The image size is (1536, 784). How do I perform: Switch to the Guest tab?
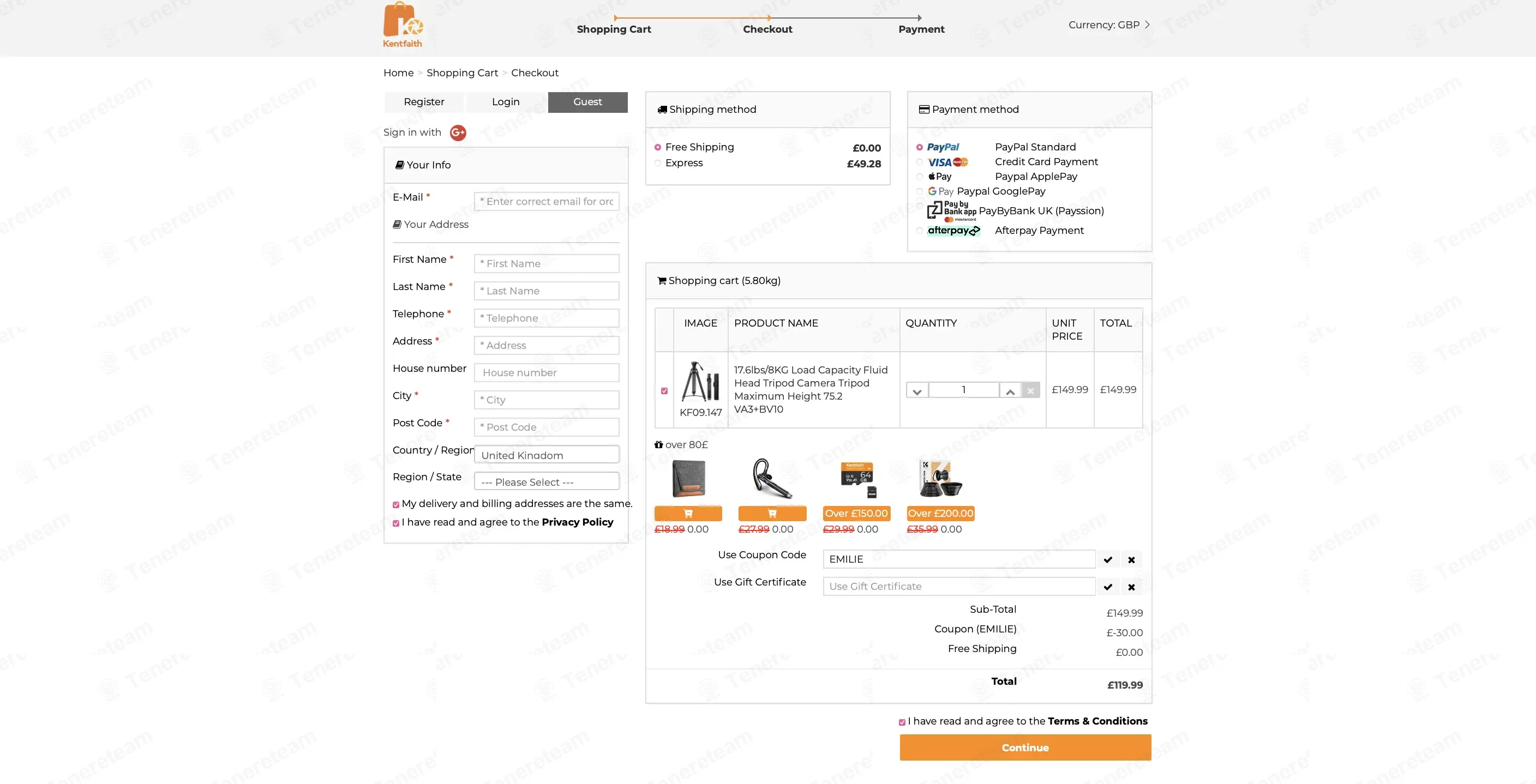click(587, 102)
